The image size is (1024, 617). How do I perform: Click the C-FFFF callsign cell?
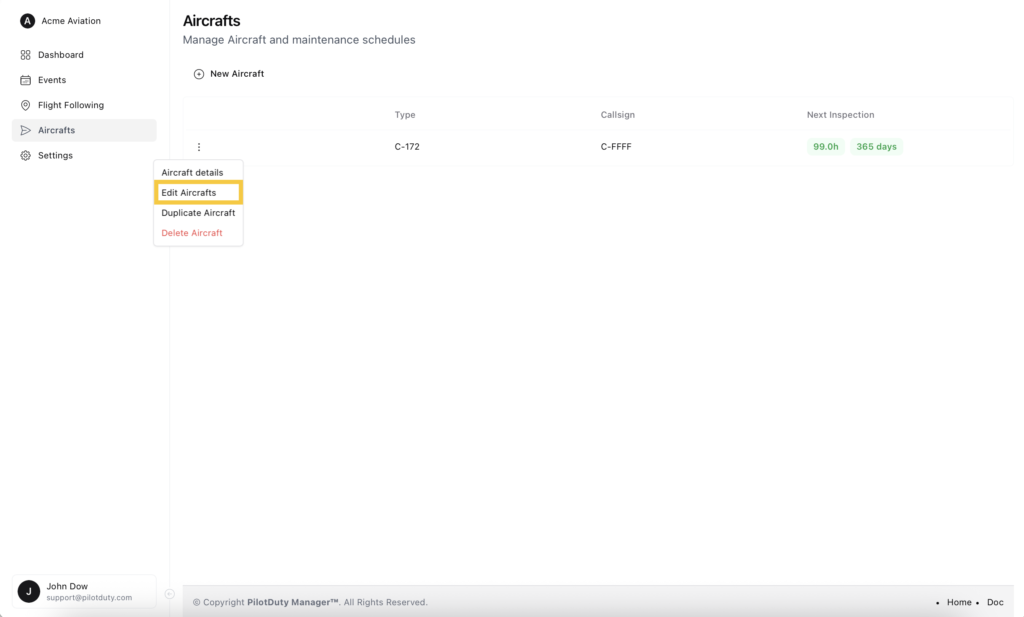(616, 147)
